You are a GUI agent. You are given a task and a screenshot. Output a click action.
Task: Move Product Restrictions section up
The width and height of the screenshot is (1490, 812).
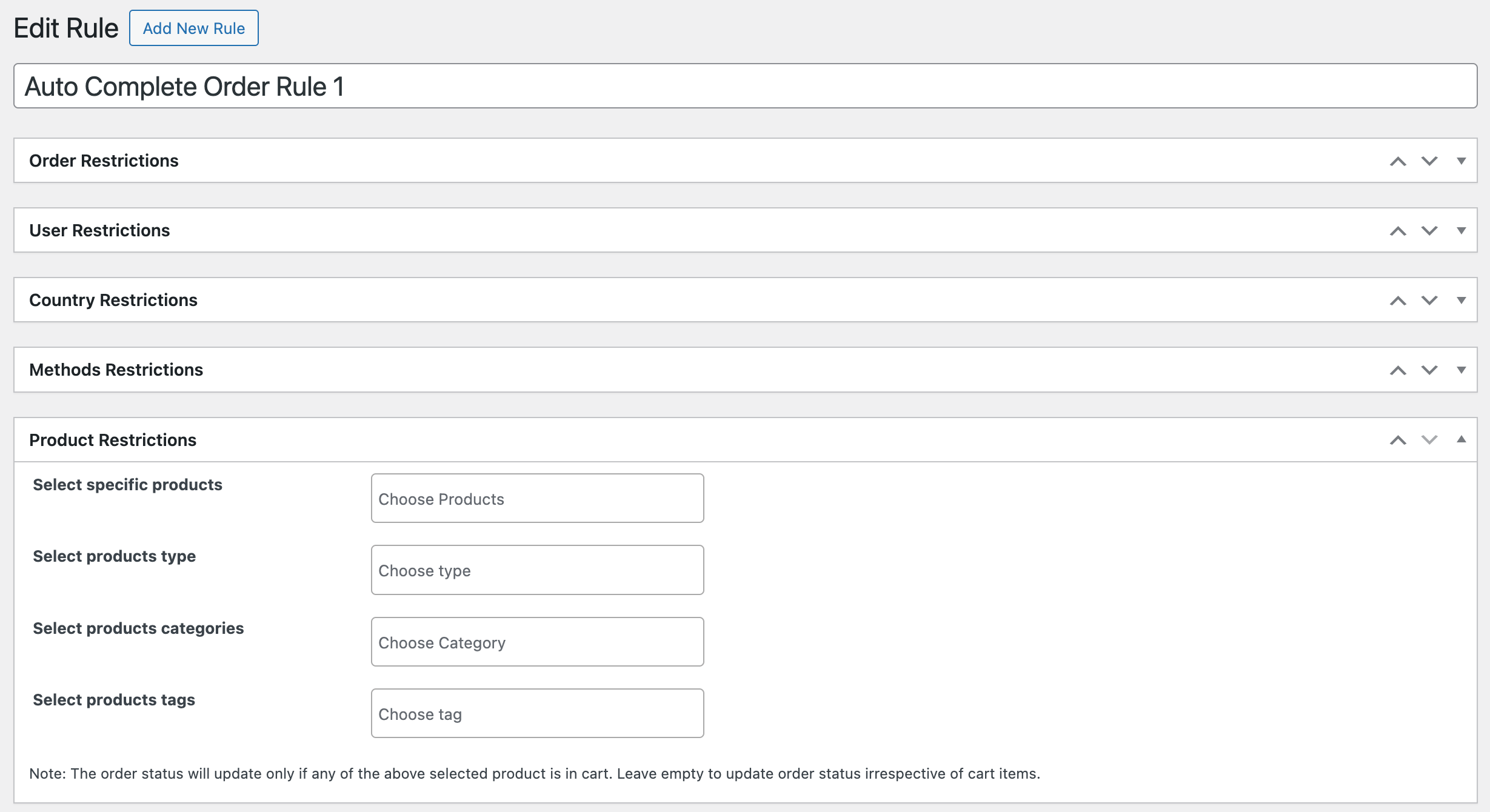pyautogui.click(x=1398, y=440)
